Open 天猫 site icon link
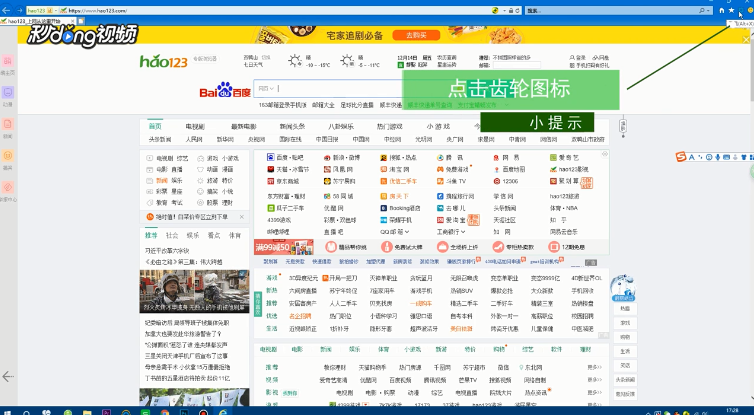Screen dimensions: 754x415 point(288,169)
